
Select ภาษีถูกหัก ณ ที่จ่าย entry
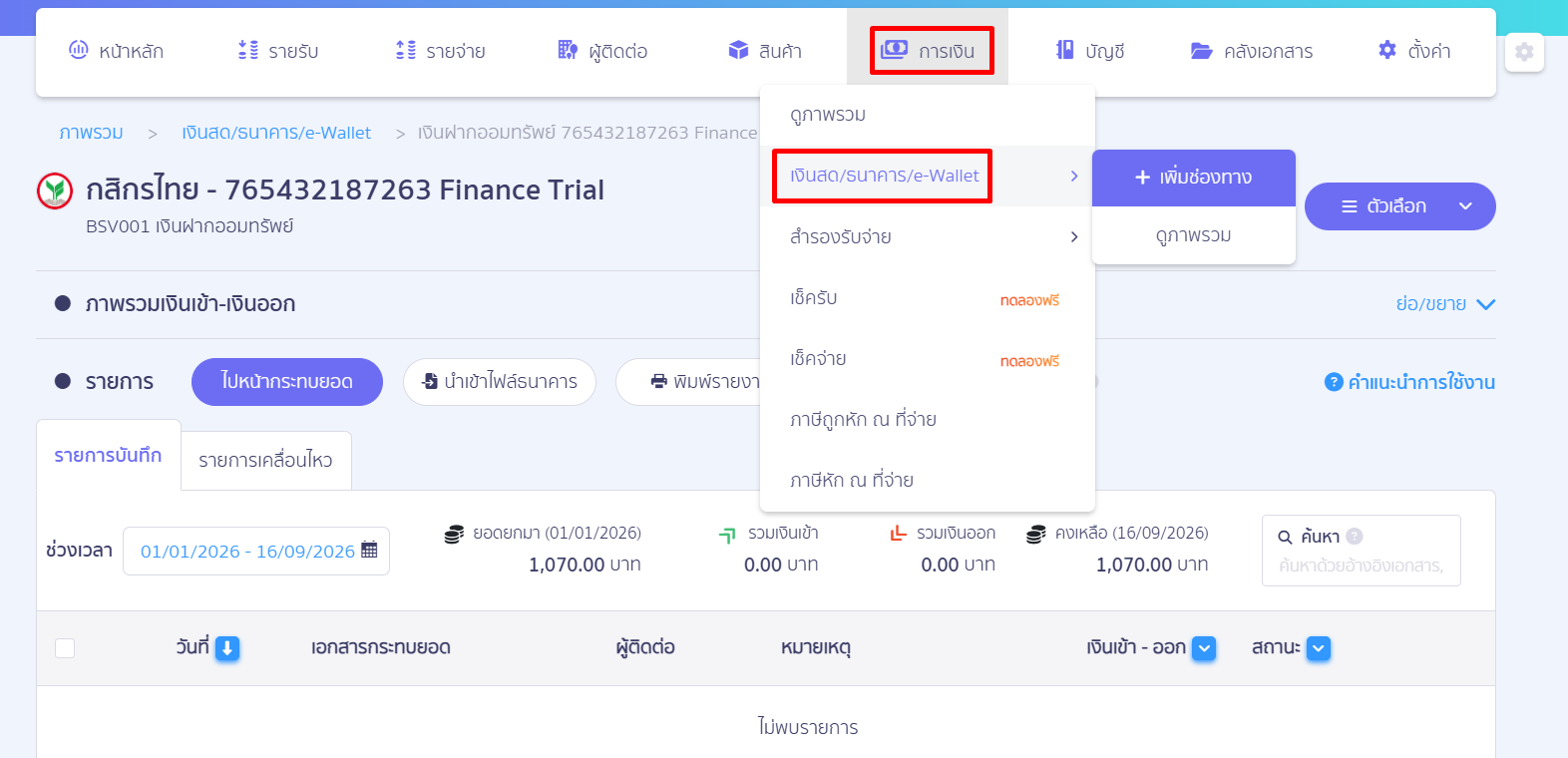point(928,420)
